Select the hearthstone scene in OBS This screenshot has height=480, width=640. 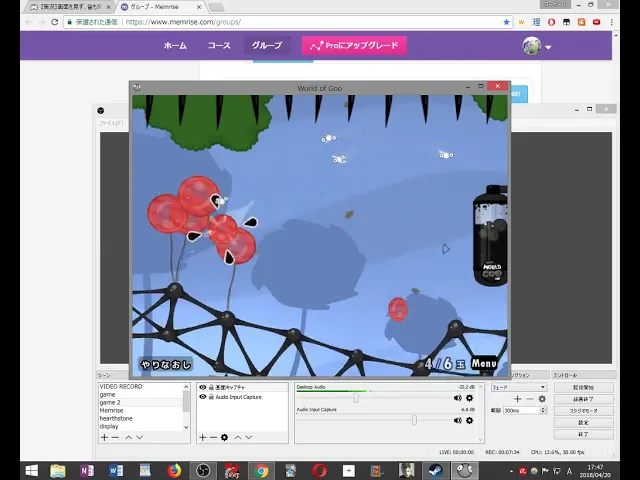point(140,418)
